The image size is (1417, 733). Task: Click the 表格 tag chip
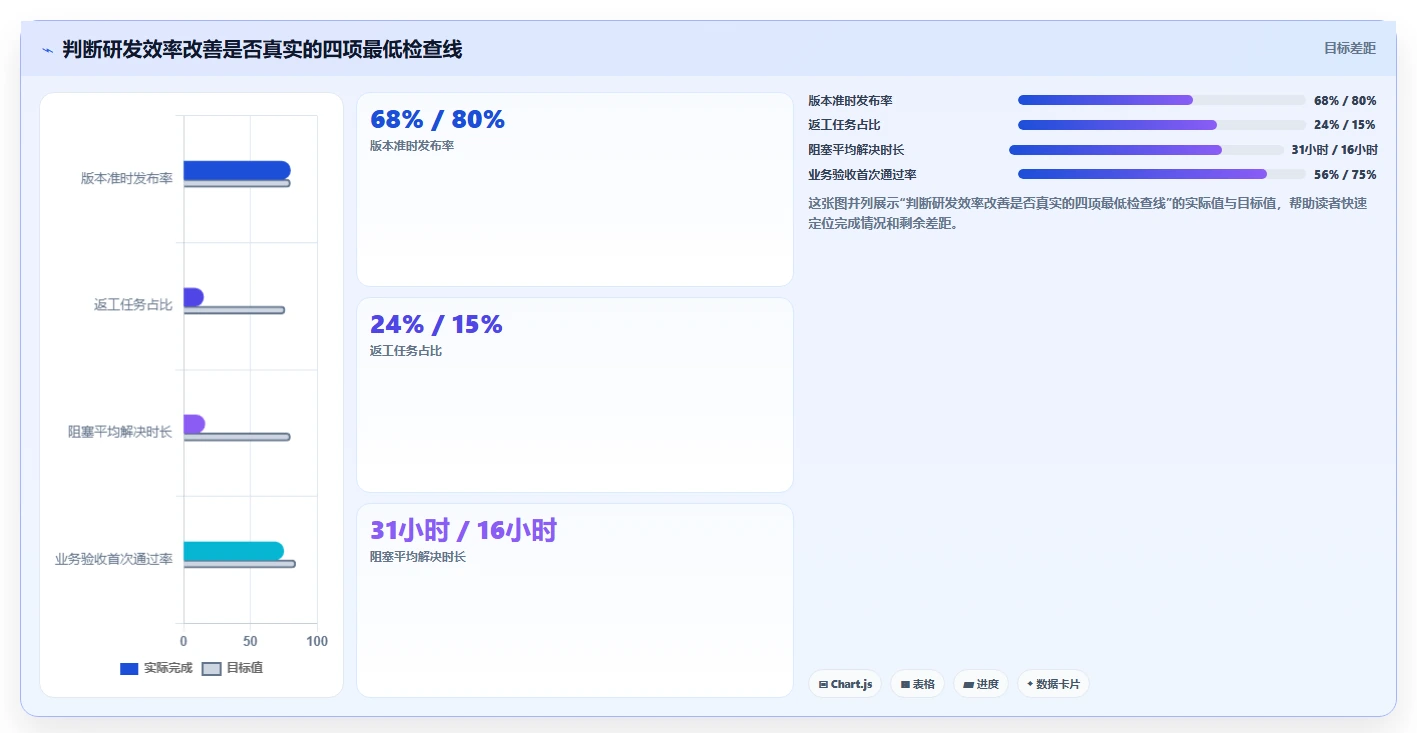[x=917, y=684]
